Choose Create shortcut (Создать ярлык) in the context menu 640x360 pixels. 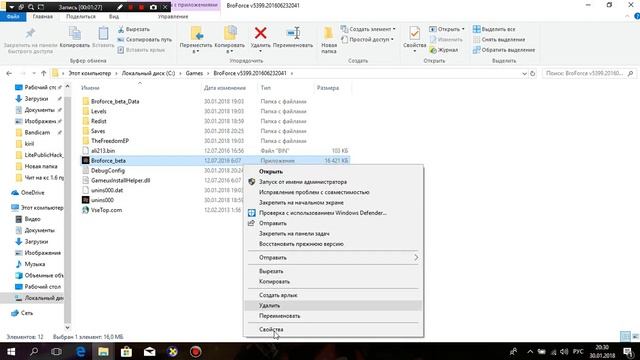333,295
